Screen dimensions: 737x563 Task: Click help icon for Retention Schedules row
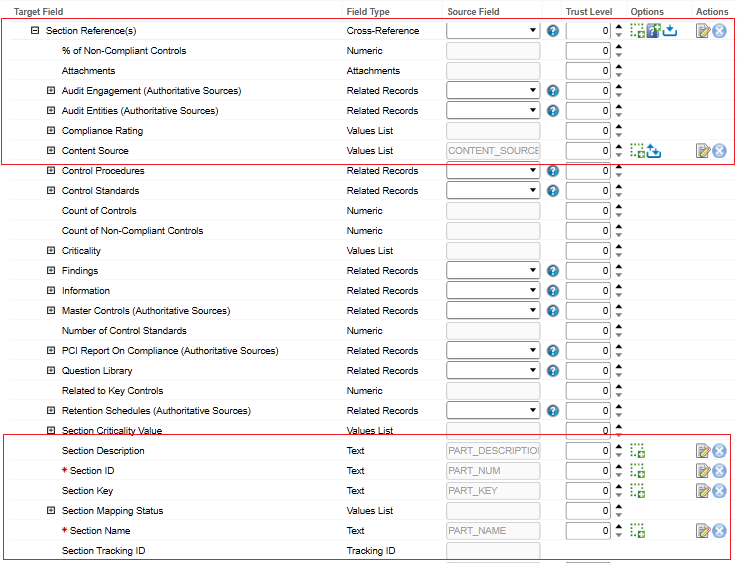(553, 411)
